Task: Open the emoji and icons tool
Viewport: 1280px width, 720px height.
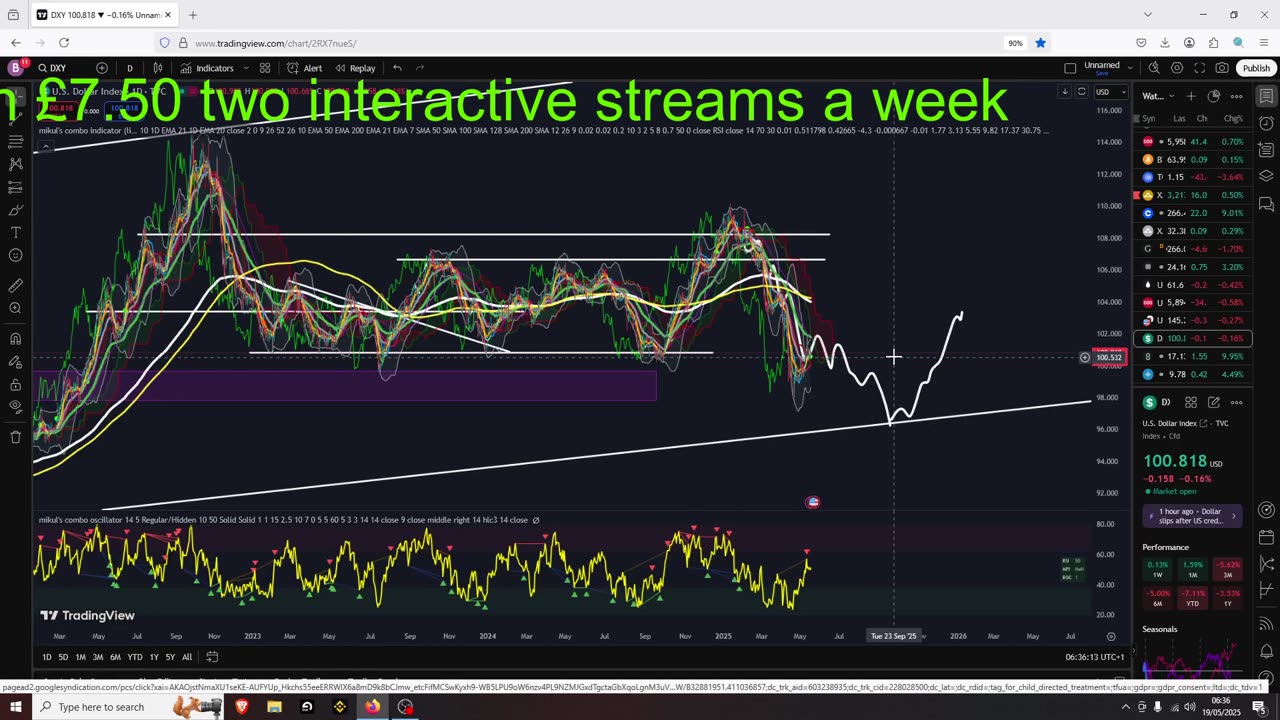Action: point(15,255)
